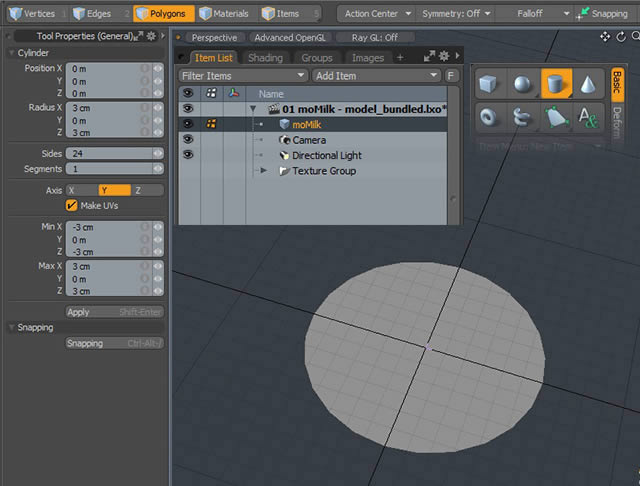The height and width of the screenshot is (486, 640).
Task: Switch to the Groups tab
Action: click(x=317, y=58)
